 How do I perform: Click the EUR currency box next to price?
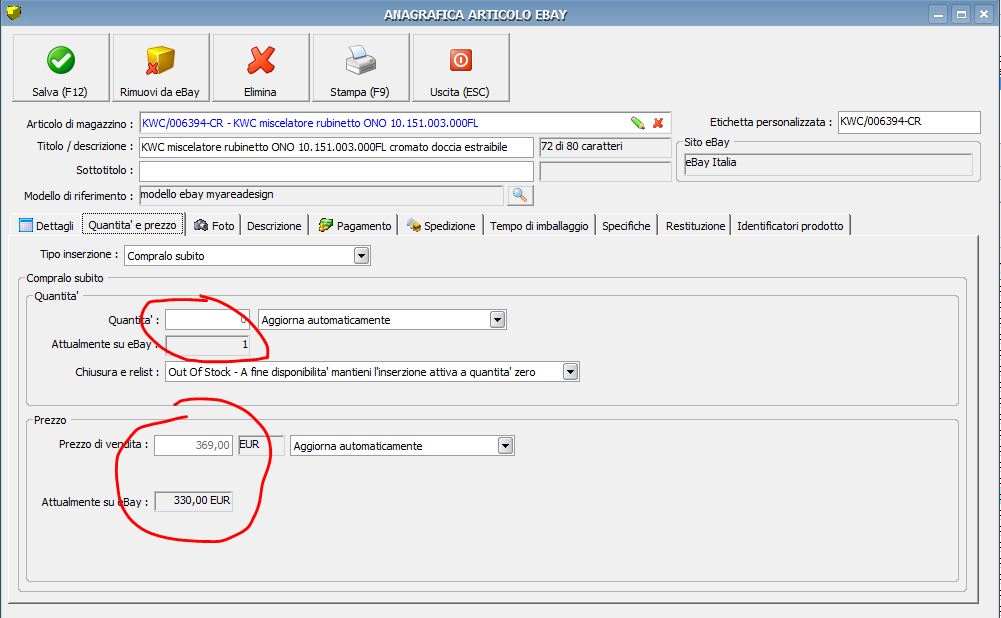point(260,445)
